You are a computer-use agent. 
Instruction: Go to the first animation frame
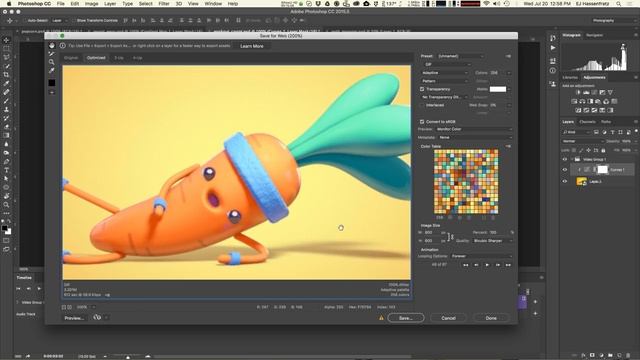(465, 265)
